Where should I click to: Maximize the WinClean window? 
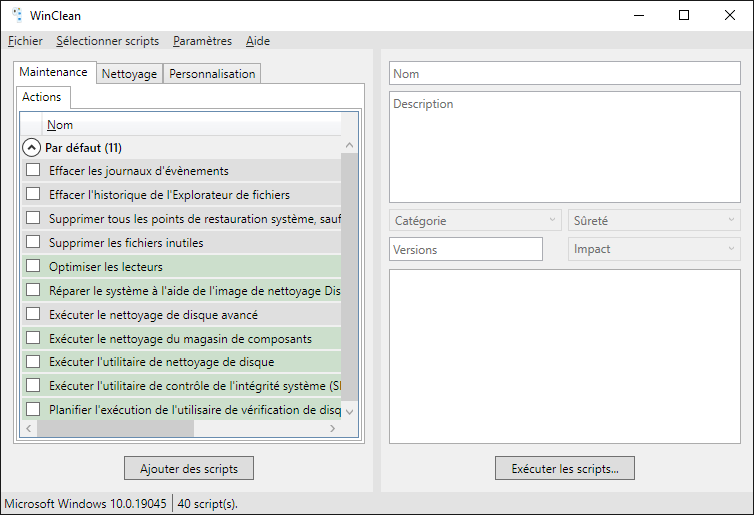(684, 15)
